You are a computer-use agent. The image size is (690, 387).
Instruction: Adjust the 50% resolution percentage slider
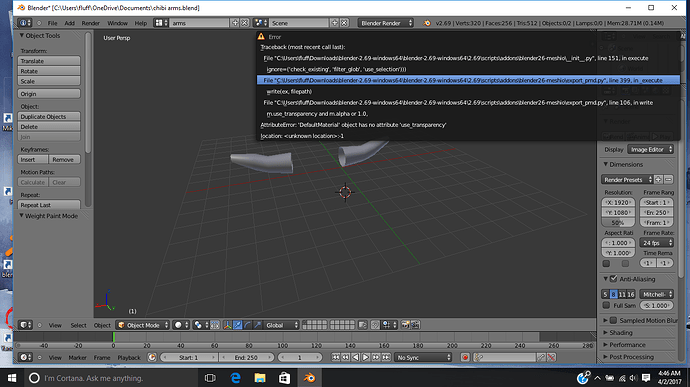point(618,222)
